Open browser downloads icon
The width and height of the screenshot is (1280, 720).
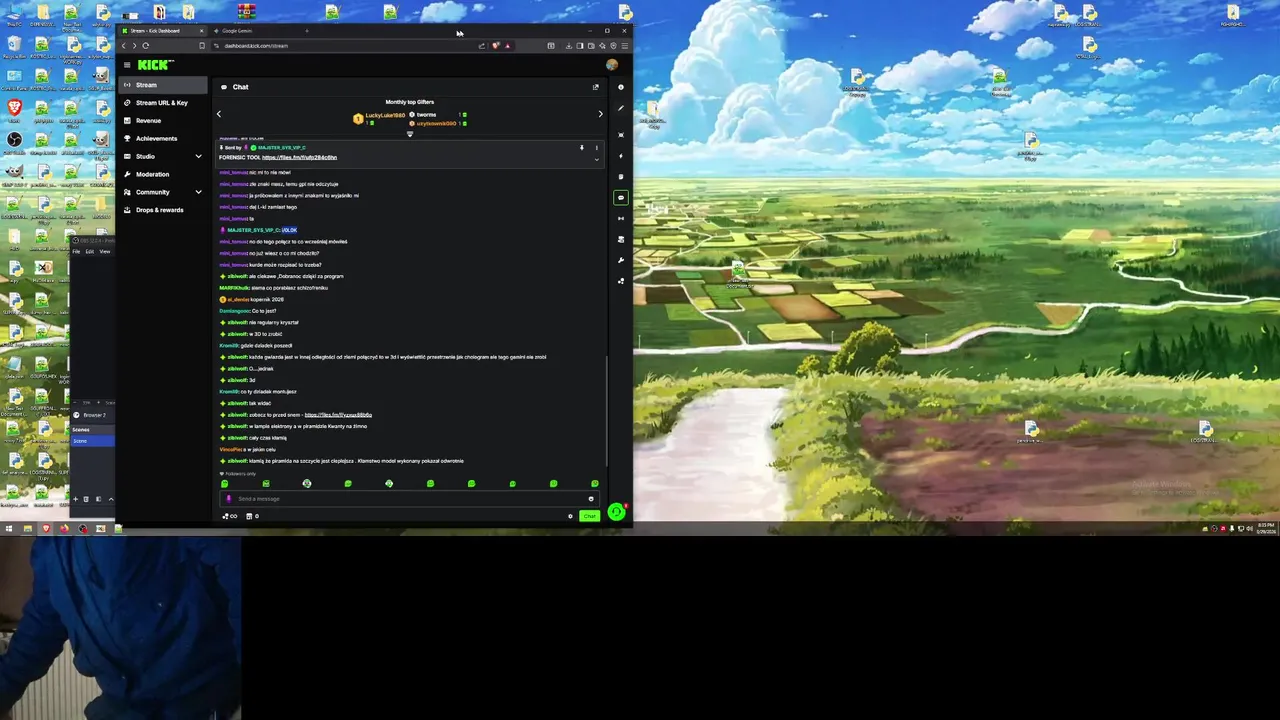click(x=569, y=46)
